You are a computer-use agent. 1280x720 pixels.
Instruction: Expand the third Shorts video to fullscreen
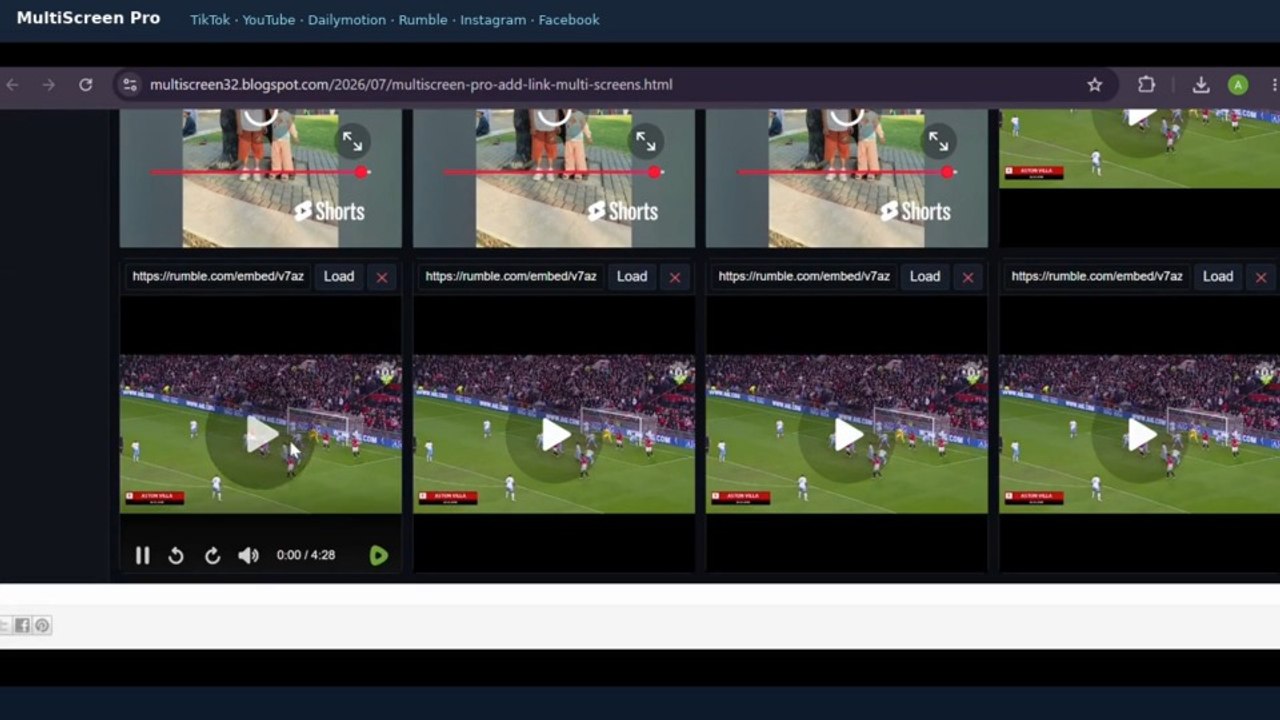pos(938,141)
